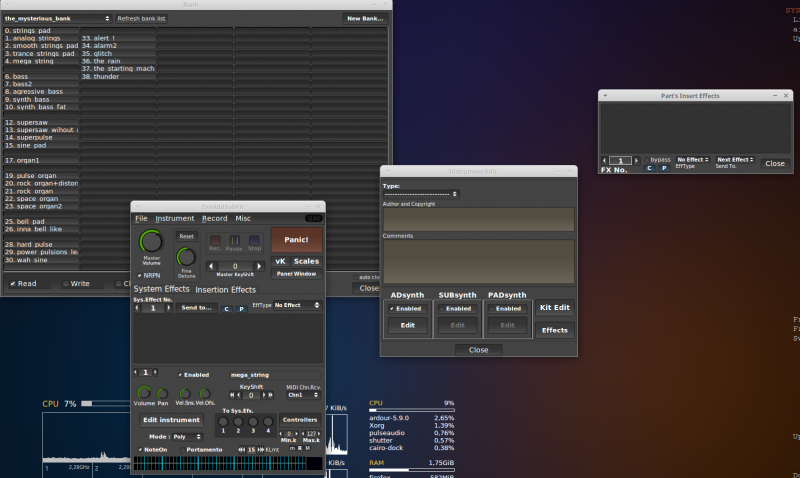This screenshot has height=478, width=800.
Task: Open the Instrument menu
Action: (x=175, y=218)
